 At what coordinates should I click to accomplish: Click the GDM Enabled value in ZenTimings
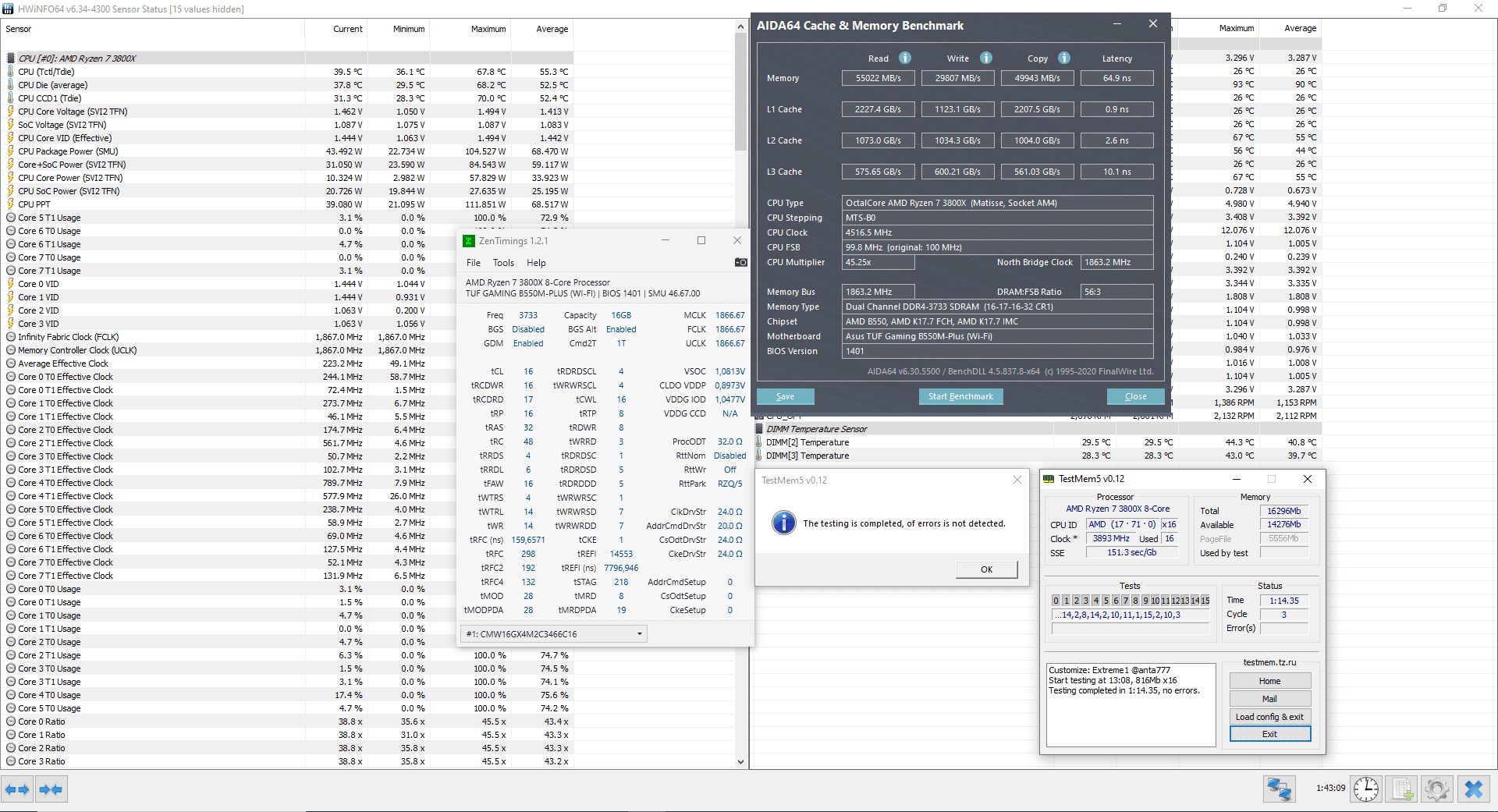[x=528, y=343]
